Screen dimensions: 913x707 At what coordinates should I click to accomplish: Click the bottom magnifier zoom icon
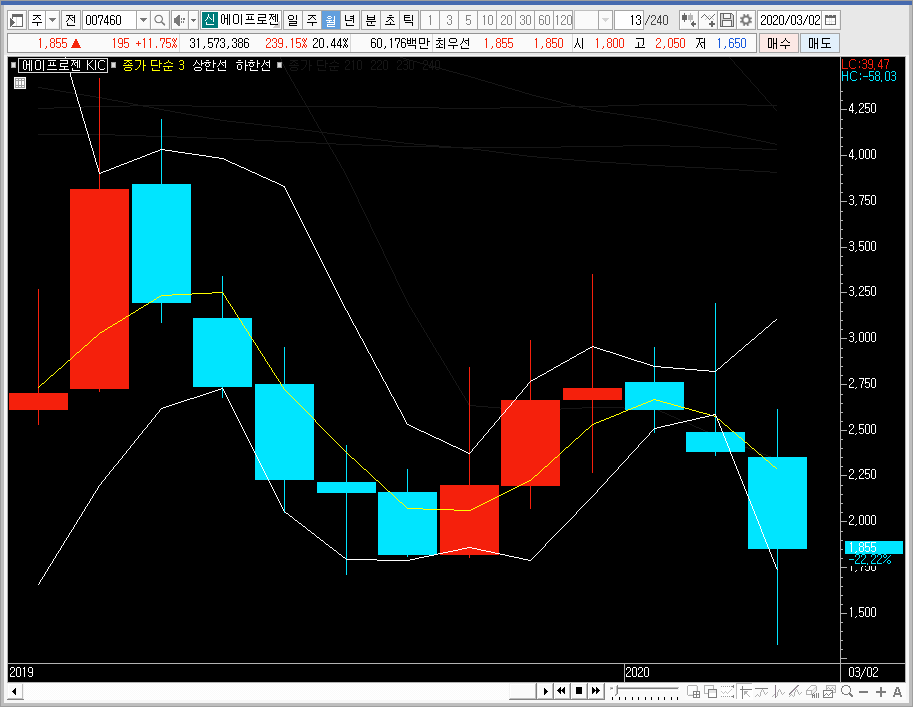click(x=847, y=691)
